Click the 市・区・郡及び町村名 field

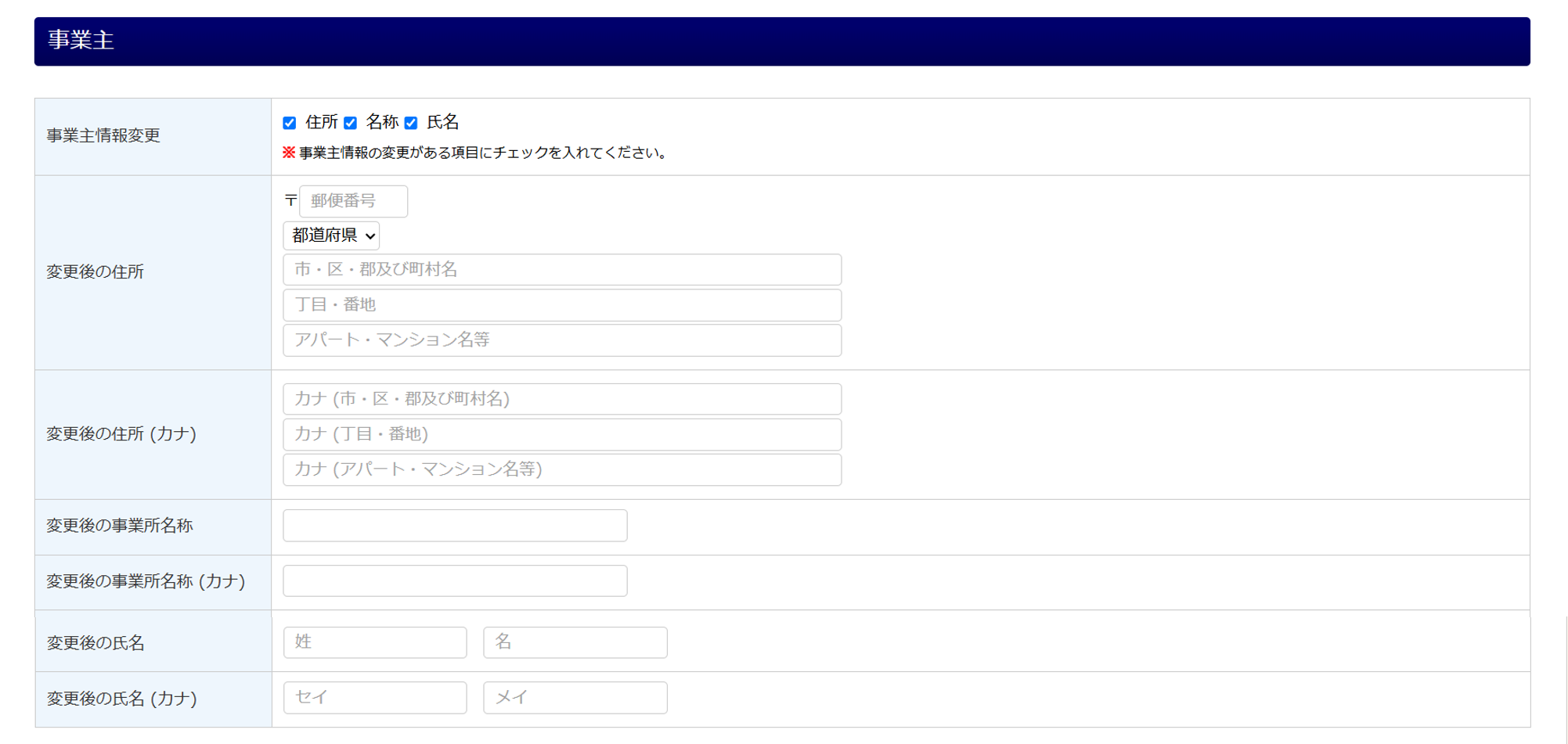click(x=562, y=269)
